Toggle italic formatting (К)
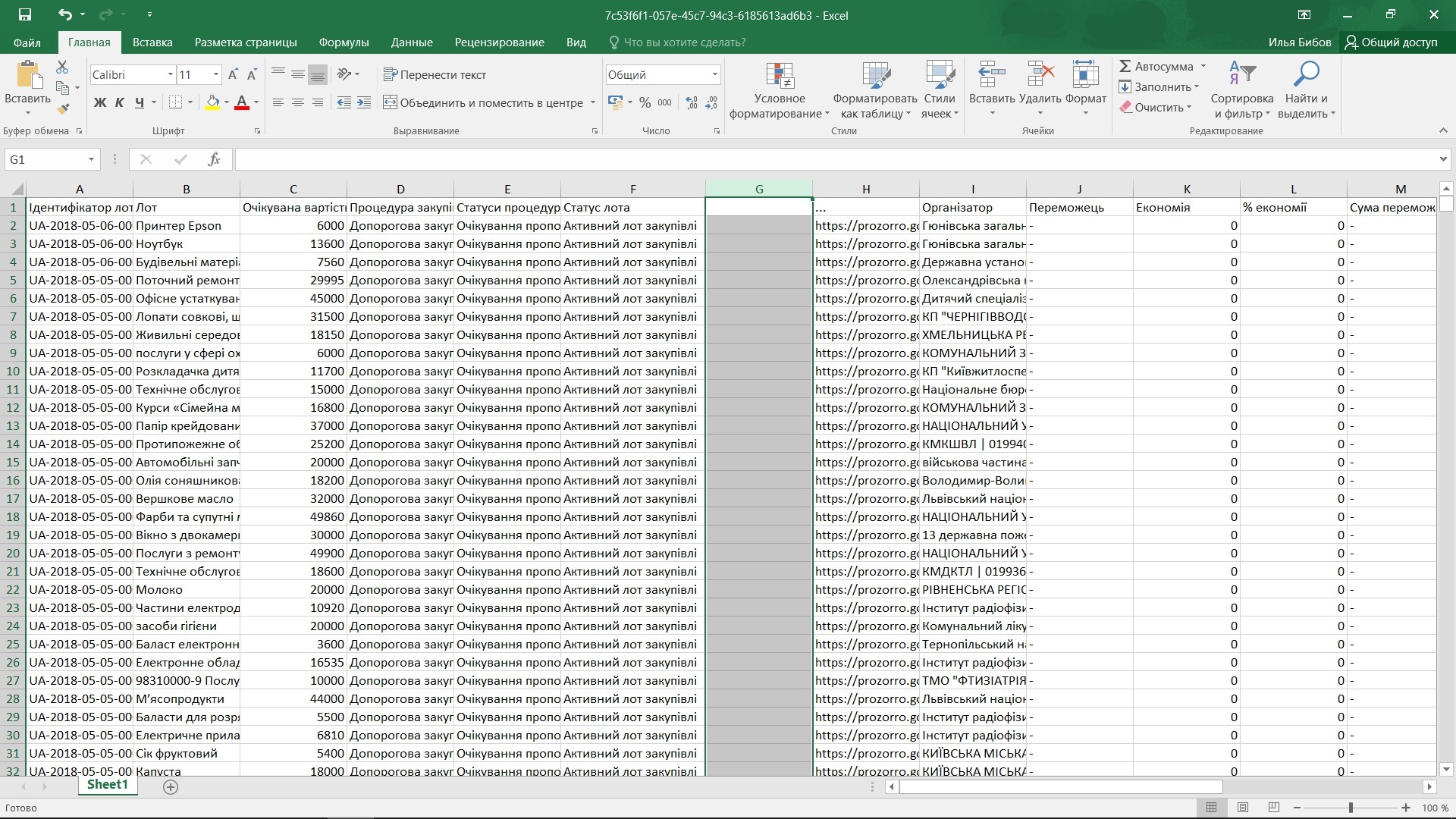The image size is (1456, 819). [x=119, y=102]
